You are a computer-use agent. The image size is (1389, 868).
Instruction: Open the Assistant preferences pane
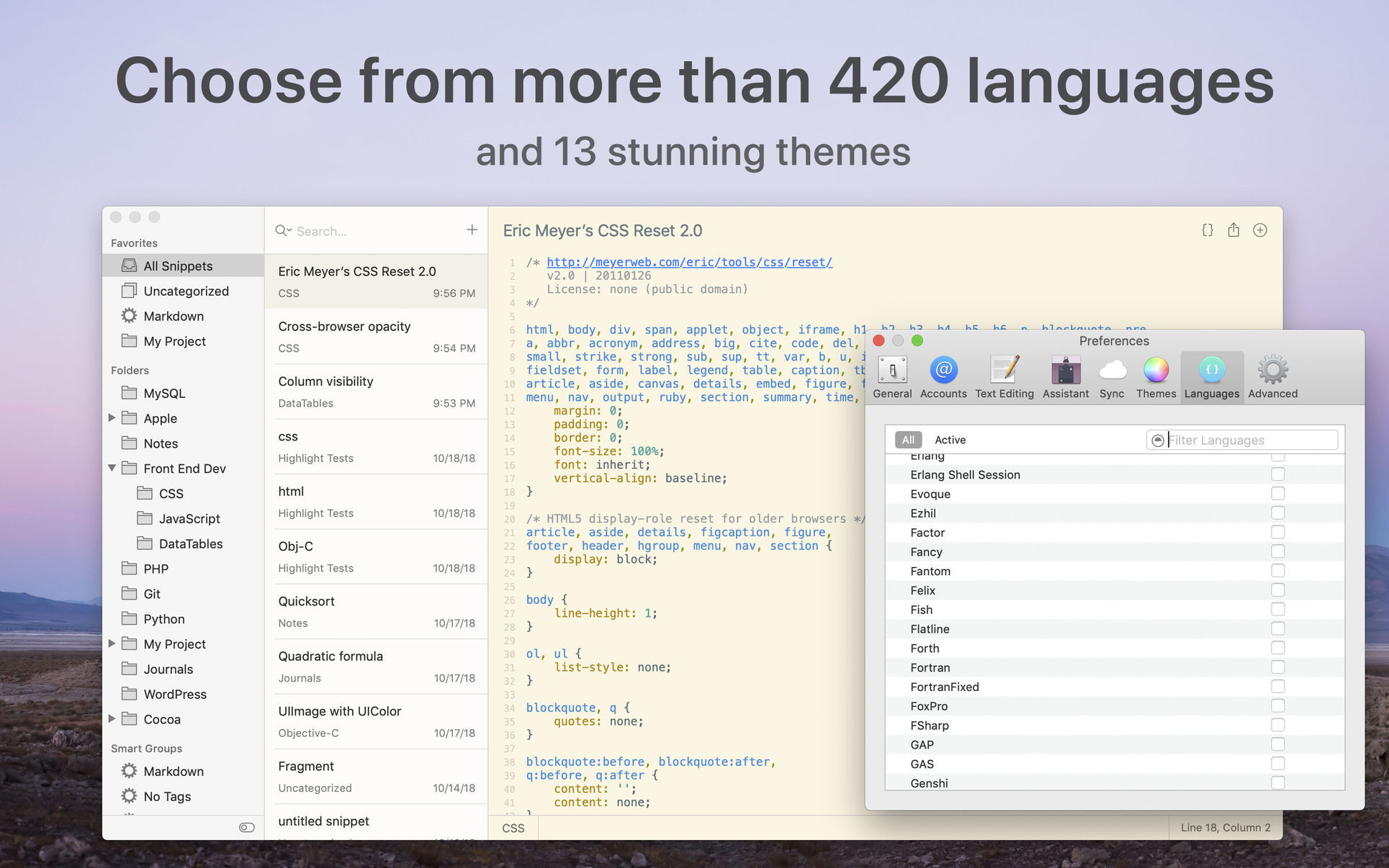pyautogui.click(x=1065, y=374)
